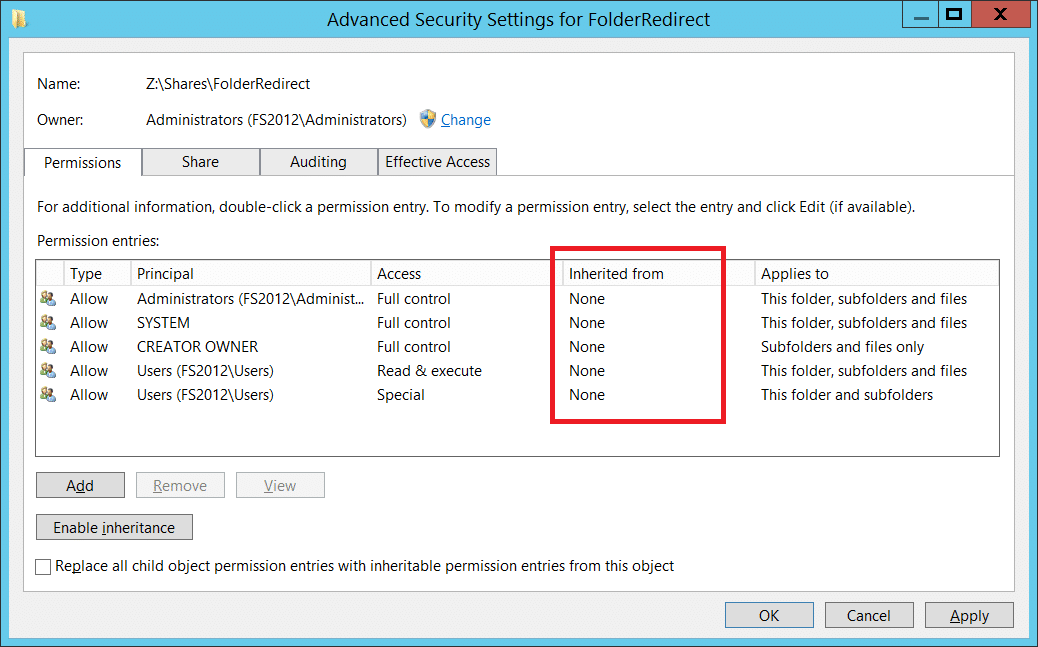Click Apply to save permissions

[969, 615]
